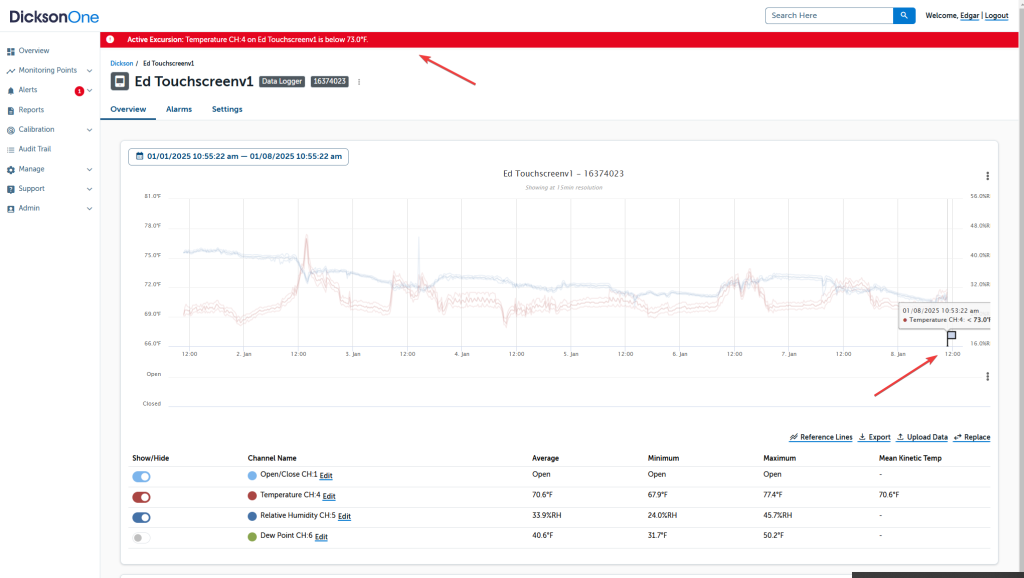Open the Alerts bell icon in sidebar

tap(11, 90)
